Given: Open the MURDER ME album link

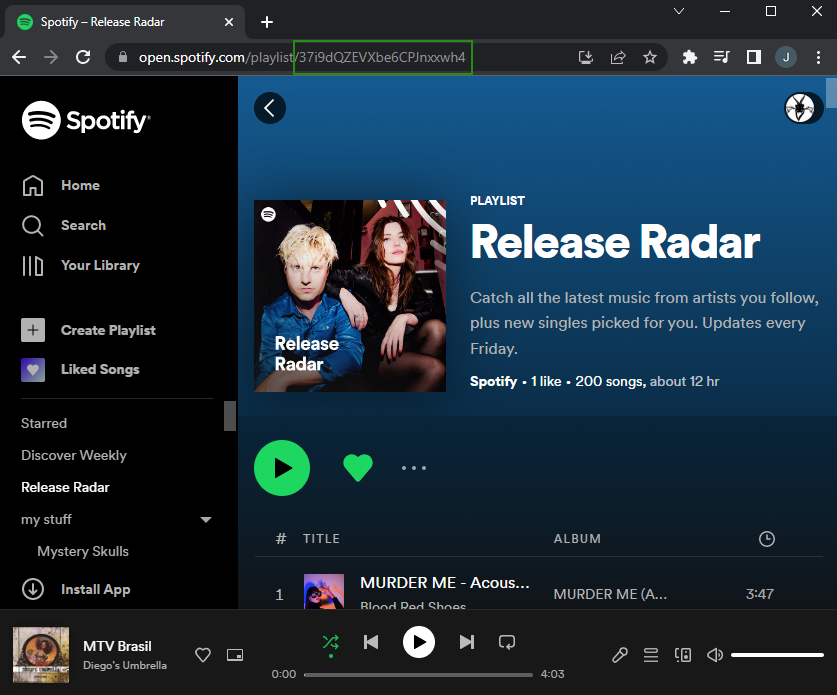Looking at the screenshot, I should coord(610,594).
